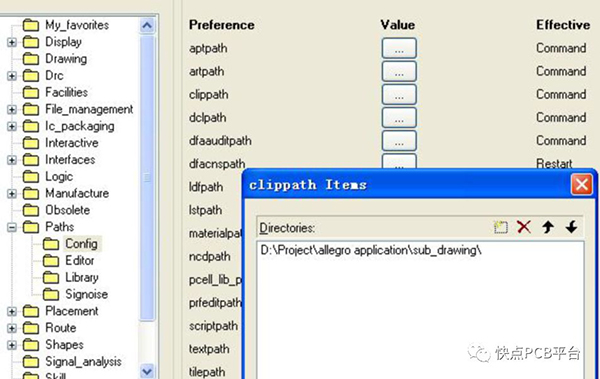This screenshot has height=379, width=600.
Task: Select the Interactive folder in tree
Action: tap(72, 143)
